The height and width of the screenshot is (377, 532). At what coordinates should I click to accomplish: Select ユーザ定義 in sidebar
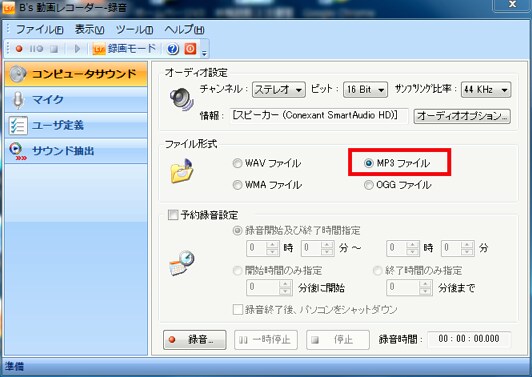click(x=76, y=126)
